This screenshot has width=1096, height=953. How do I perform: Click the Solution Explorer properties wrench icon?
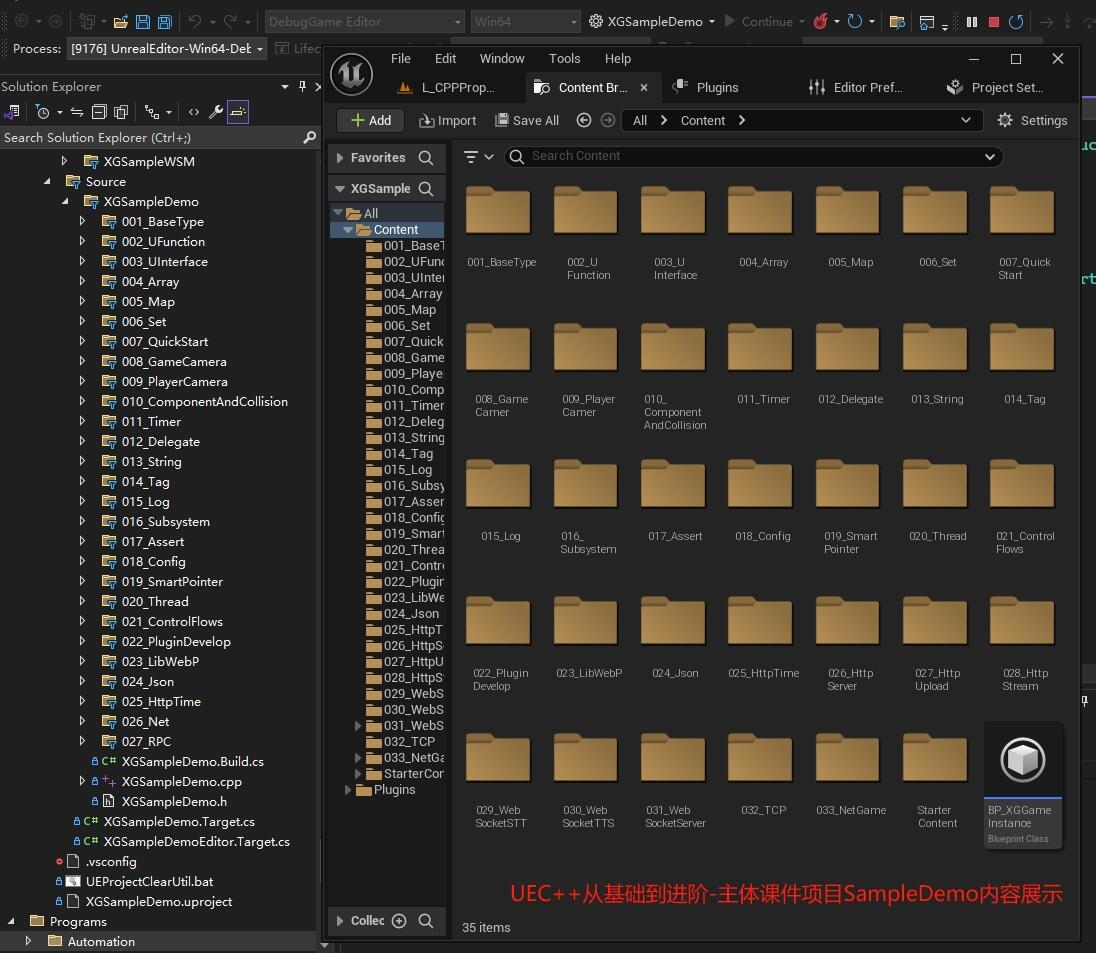[x=216, y=112]
